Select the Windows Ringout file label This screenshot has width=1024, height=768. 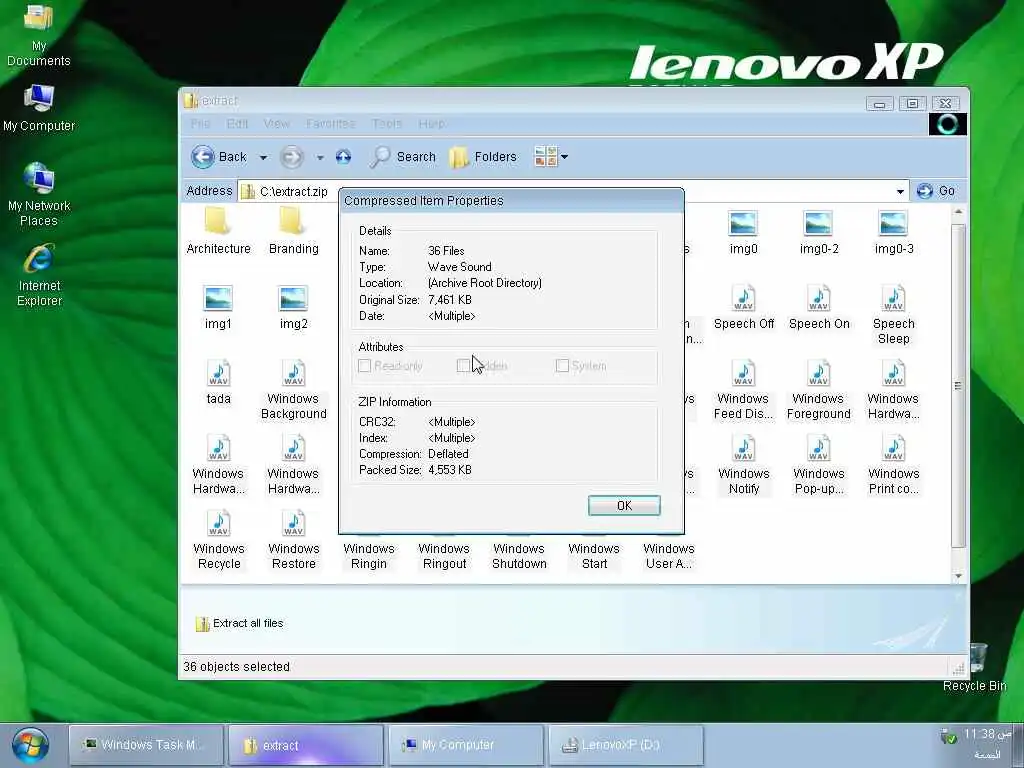tap(444, 556)
